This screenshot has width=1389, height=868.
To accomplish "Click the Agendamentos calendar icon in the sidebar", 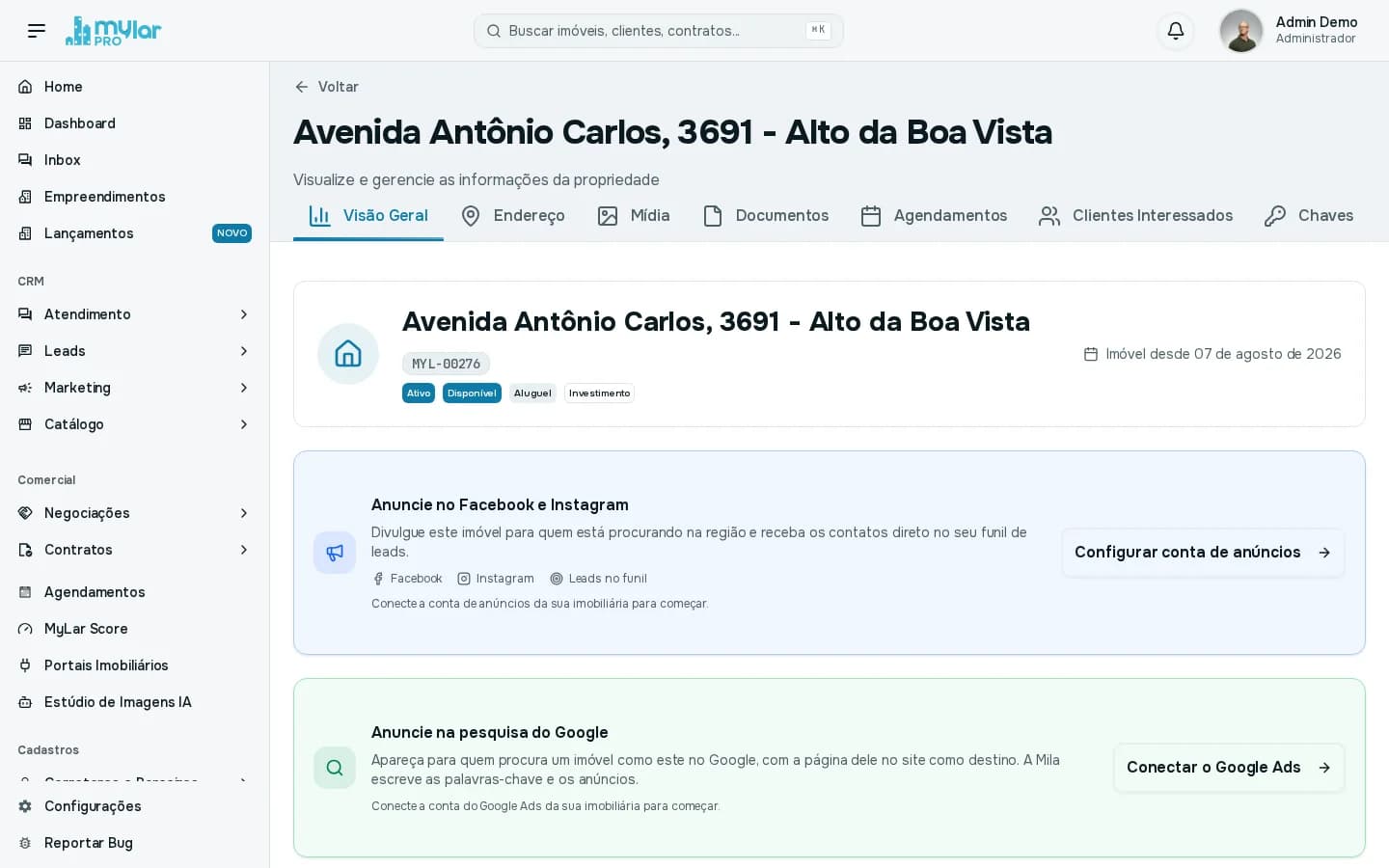I will (x=26, y=592).
